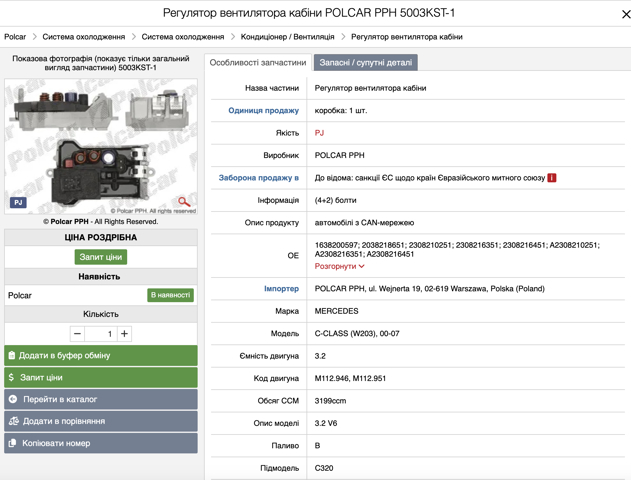
Task: Click the PJ quality badge on photo
Action: click(18, 202)
